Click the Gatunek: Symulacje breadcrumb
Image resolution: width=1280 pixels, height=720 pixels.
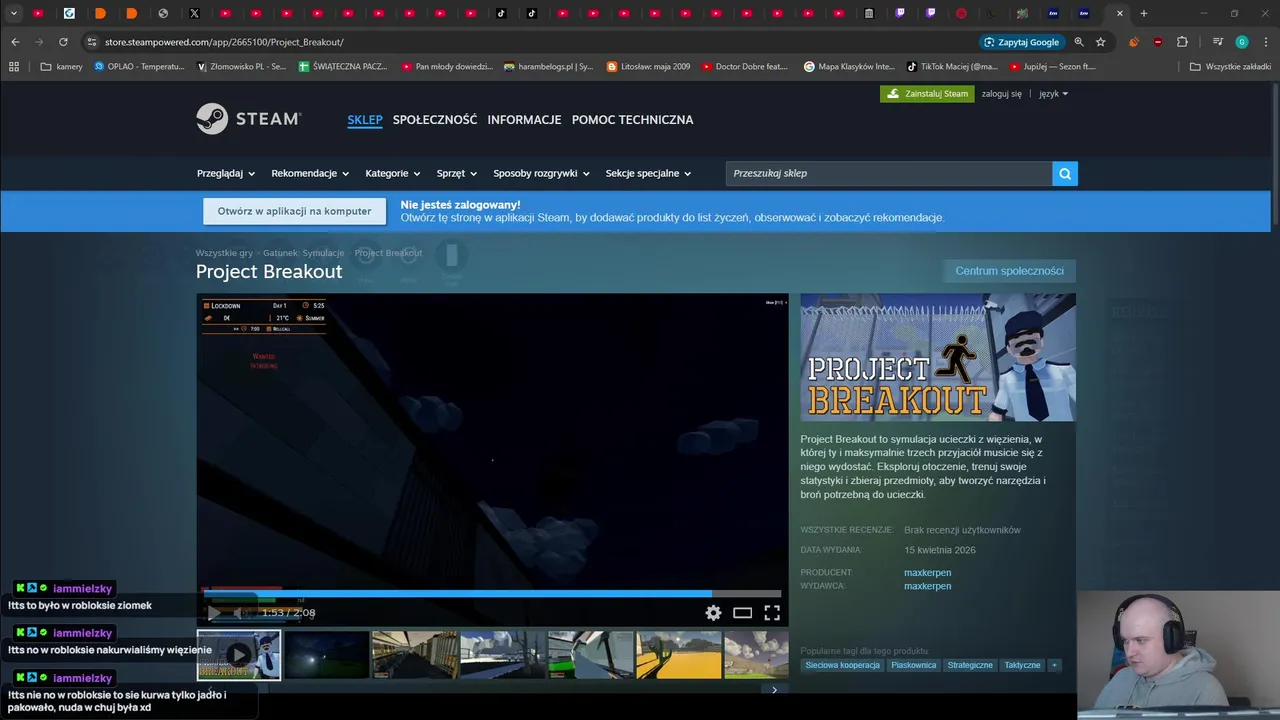(303, 253)
